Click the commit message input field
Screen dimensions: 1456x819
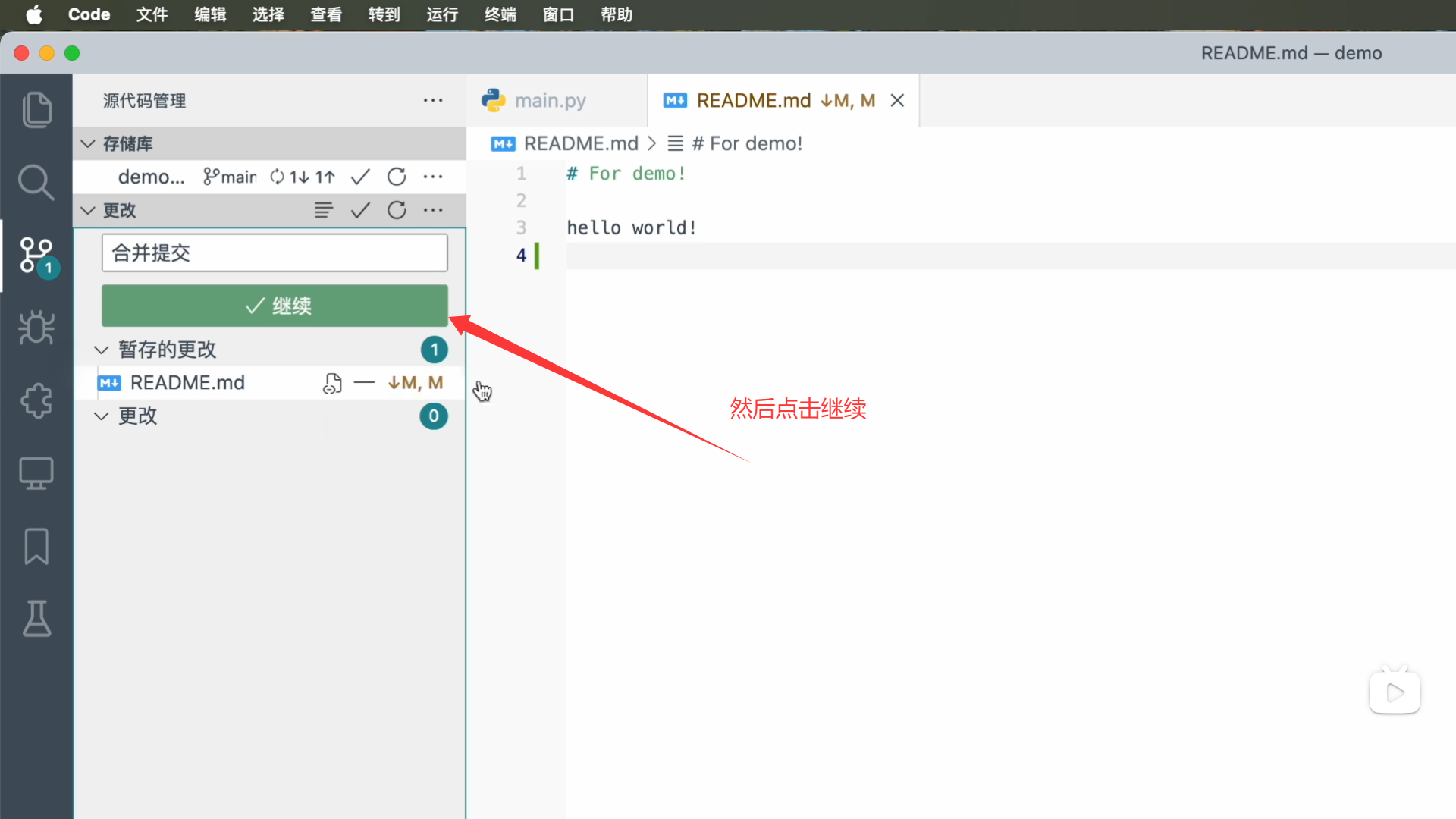tap(275, 253)
